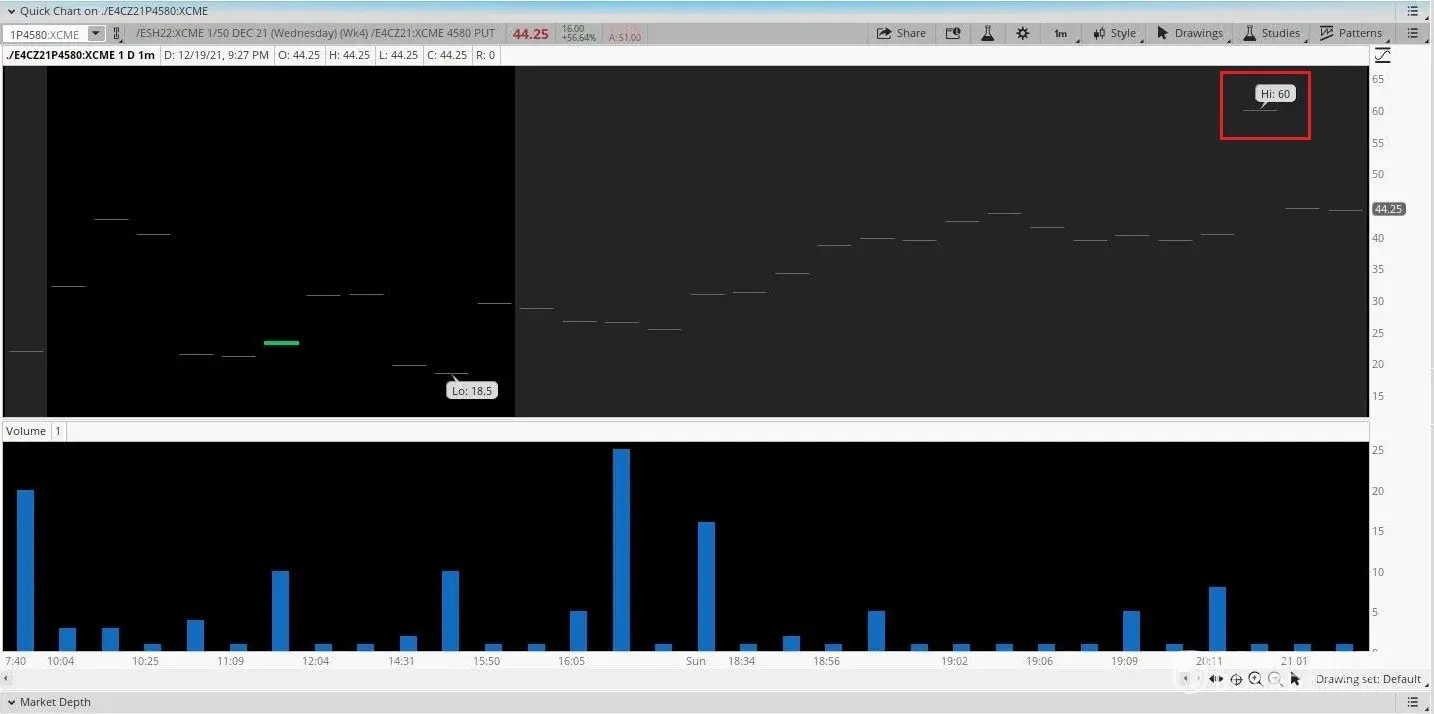Screen dimensions: 1434x714
Task: Click the date D: 12/19/21, 9:27 PM
Action: coord(216,55)
